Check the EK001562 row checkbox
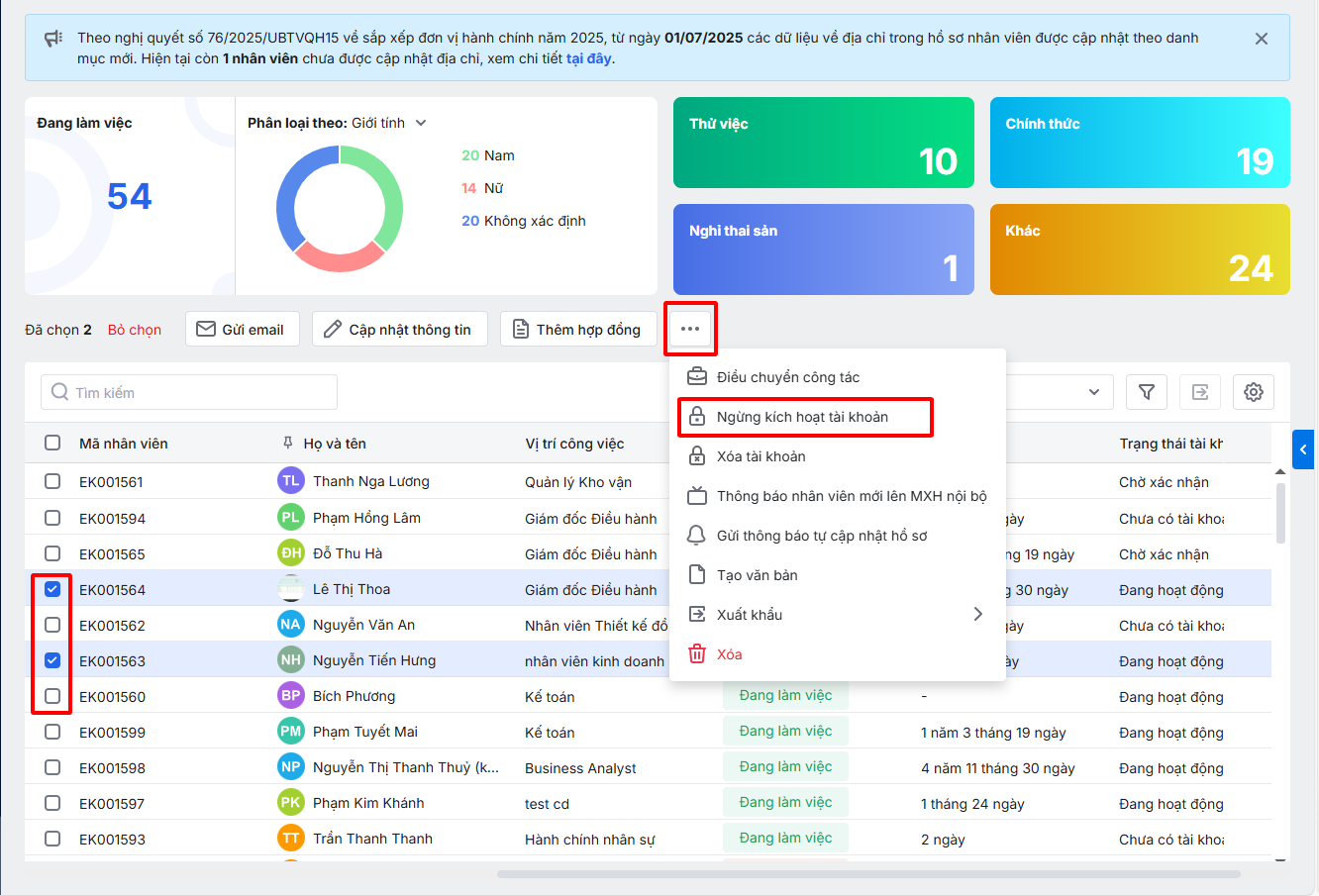 click(x=52, y=625)
